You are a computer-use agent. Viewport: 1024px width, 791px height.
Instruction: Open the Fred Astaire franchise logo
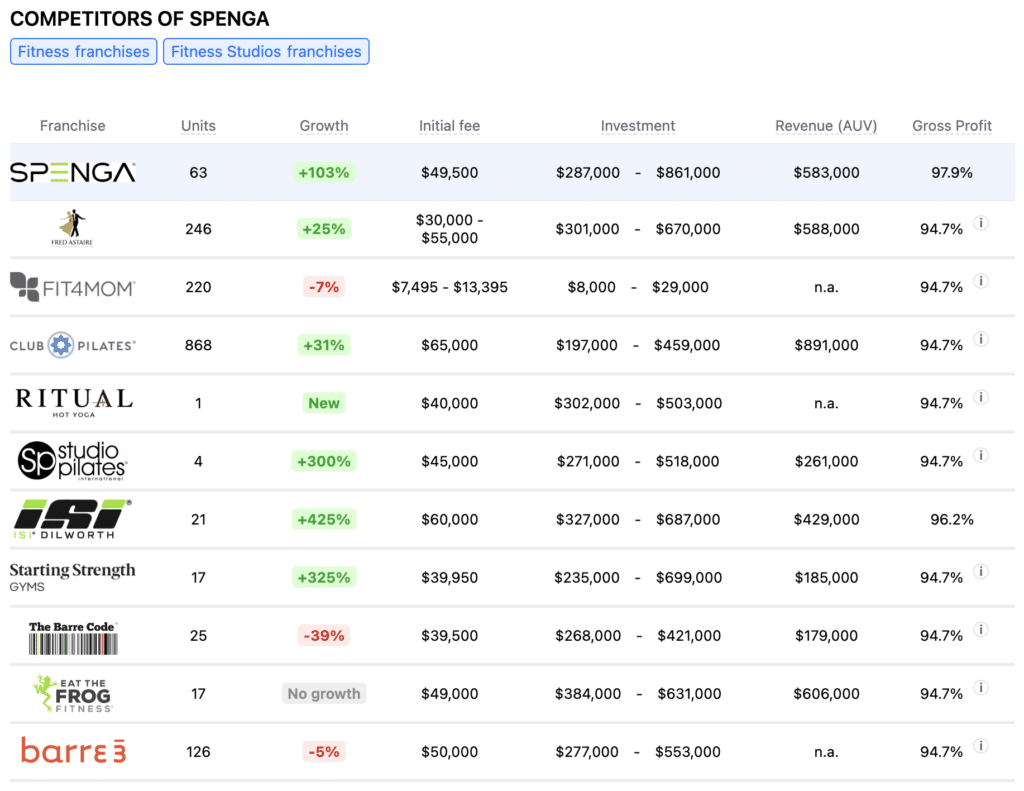tap(72, 229)
